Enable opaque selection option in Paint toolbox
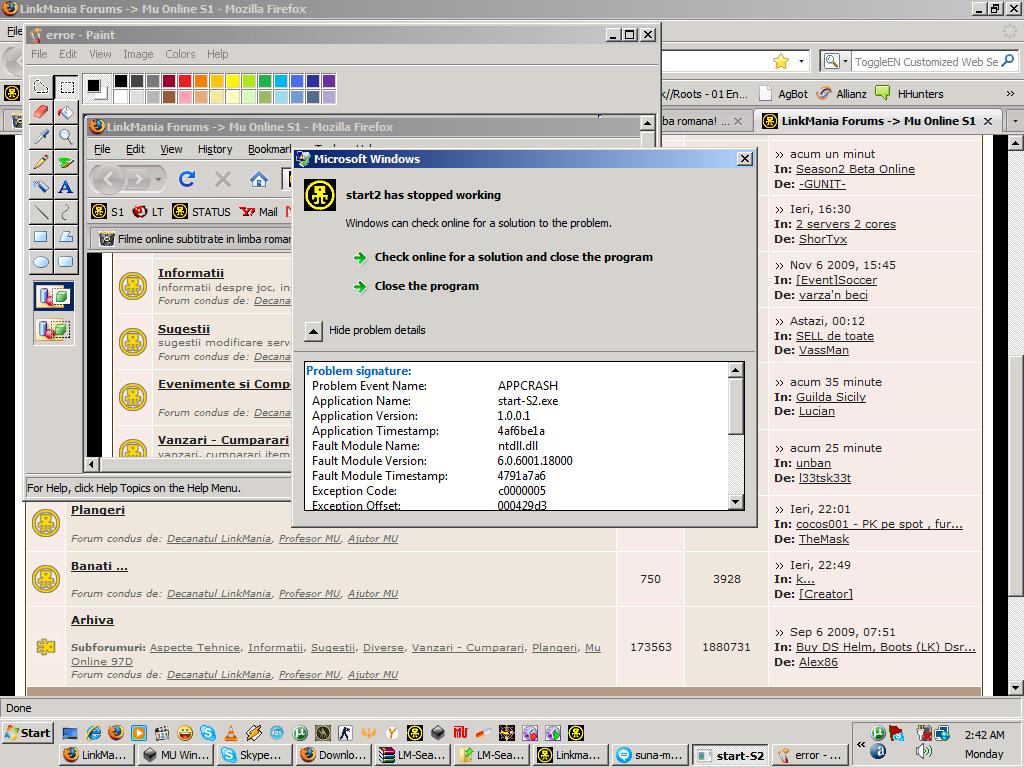 (x=54, y=296)
